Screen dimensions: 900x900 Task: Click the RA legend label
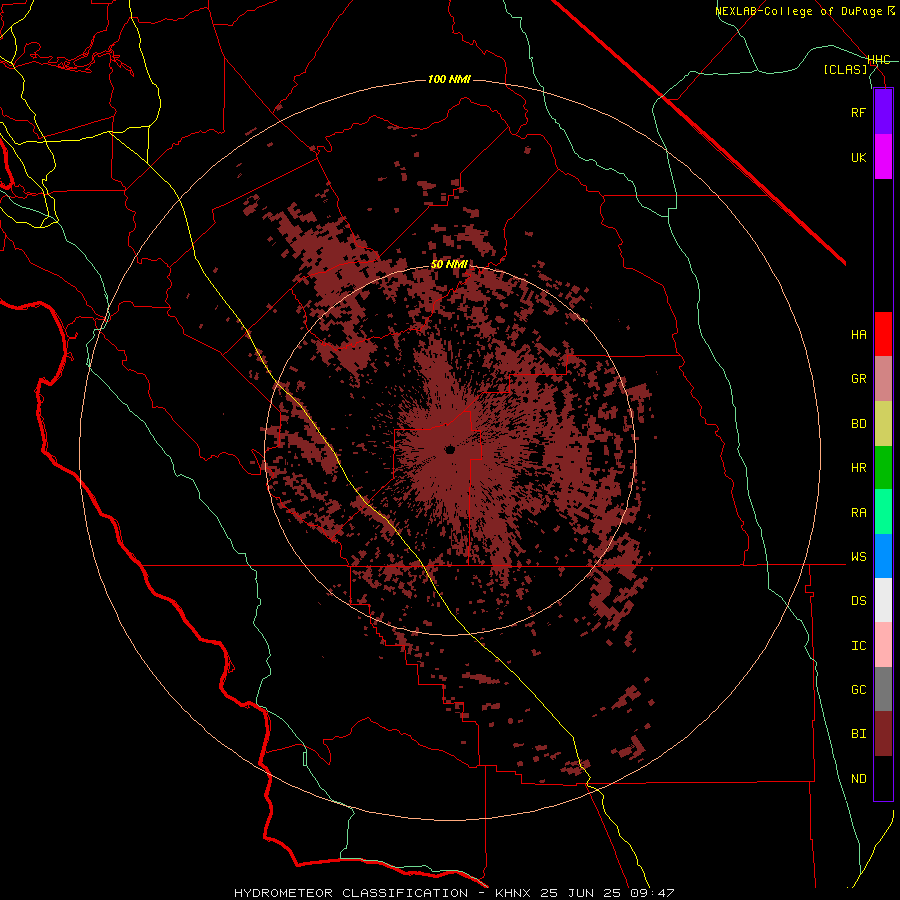pyautogui.click(x=858, y=512)
